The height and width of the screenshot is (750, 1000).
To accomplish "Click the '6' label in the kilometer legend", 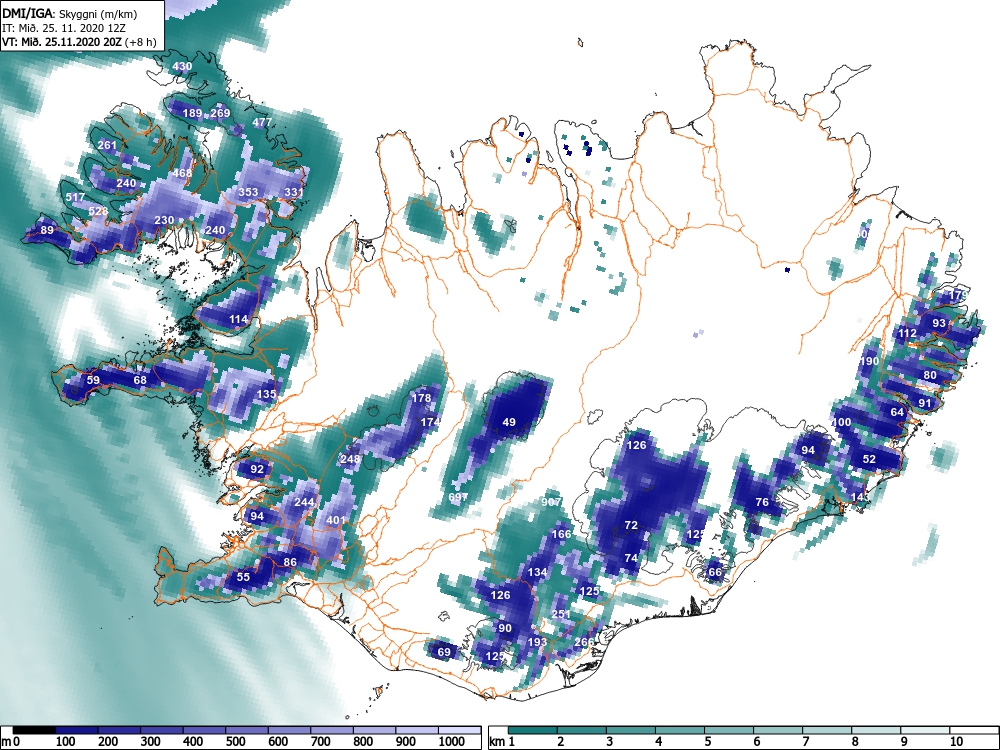I will pos(756,741).
